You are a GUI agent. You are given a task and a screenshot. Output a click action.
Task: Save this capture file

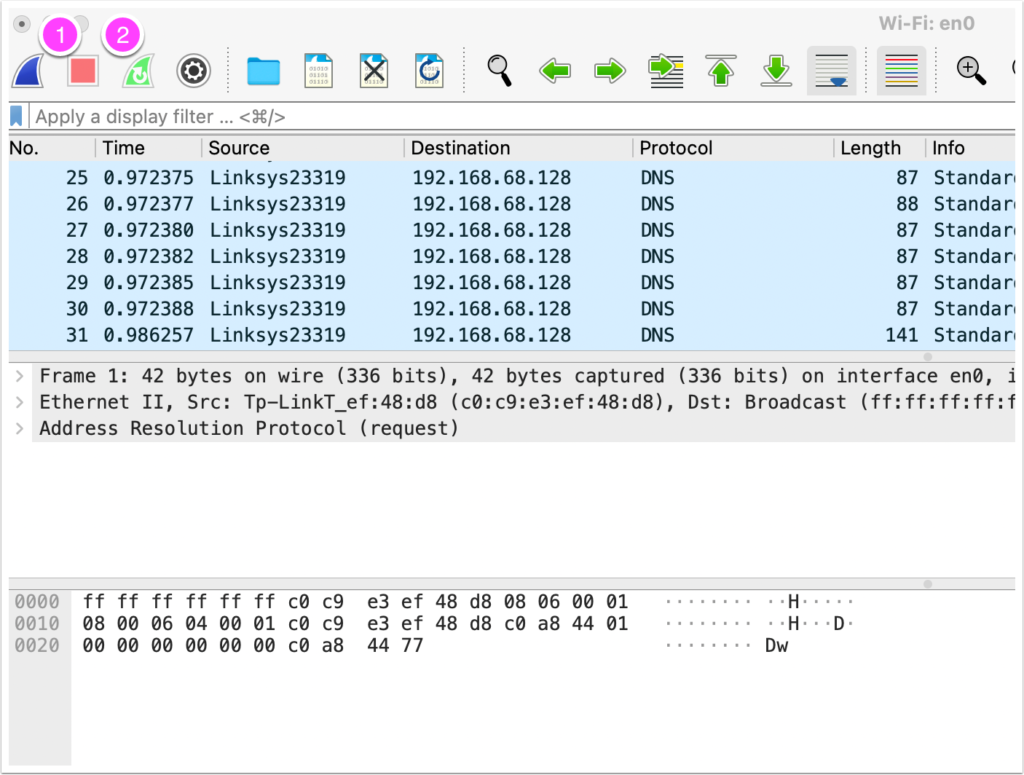coord(318,71)
